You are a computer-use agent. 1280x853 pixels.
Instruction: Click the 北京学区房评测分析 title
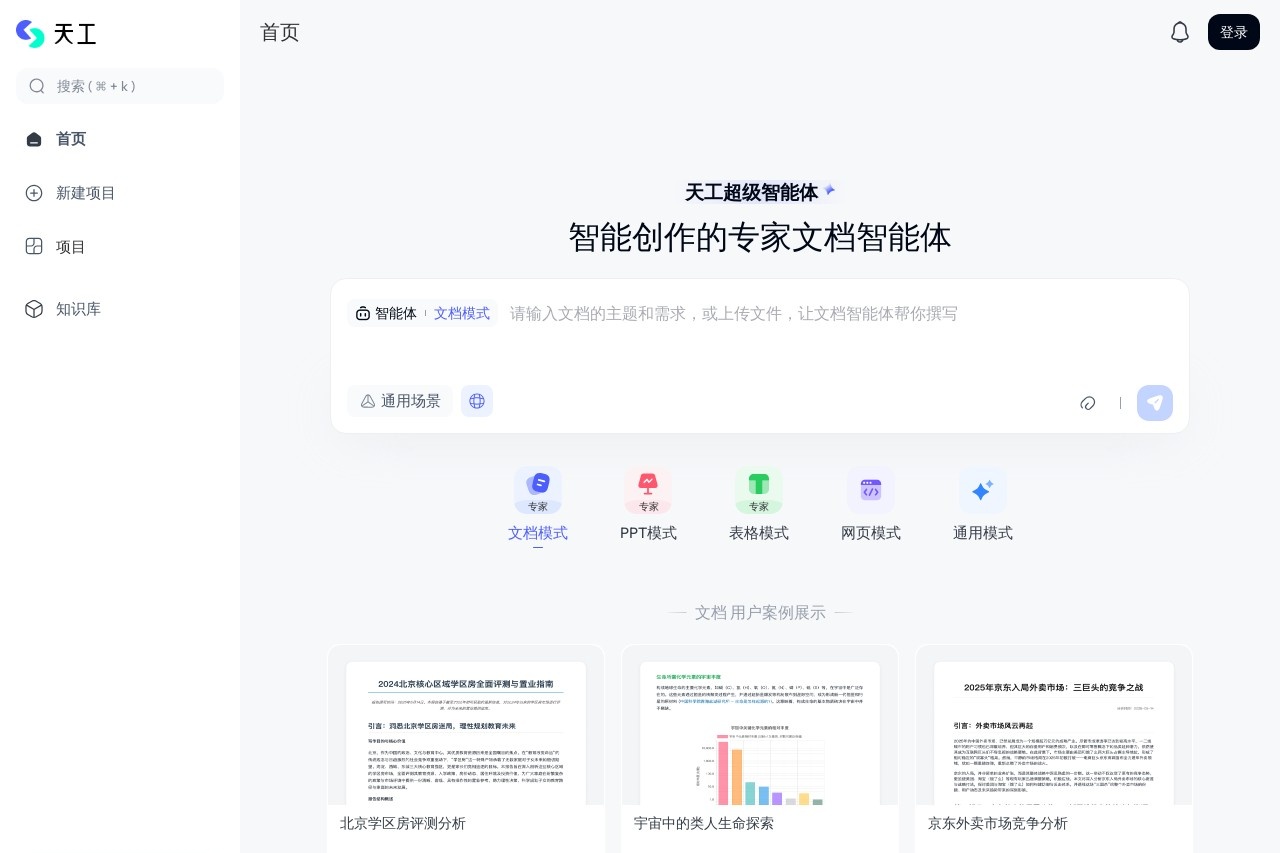pyautogui.click(x=403, y=823)
